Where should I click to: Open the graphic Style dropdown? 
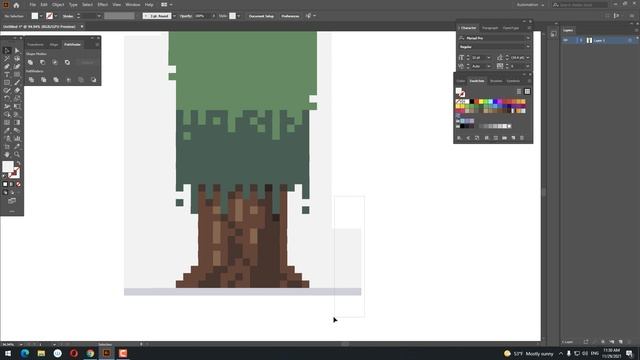point(239,16)
